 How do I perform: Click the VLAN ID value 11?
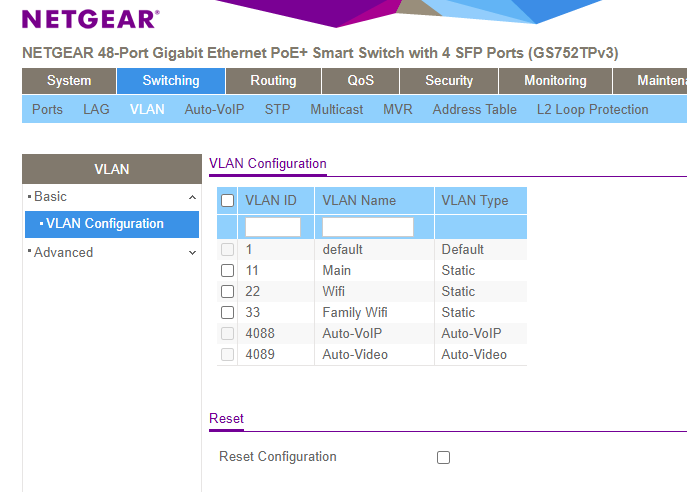252,271
